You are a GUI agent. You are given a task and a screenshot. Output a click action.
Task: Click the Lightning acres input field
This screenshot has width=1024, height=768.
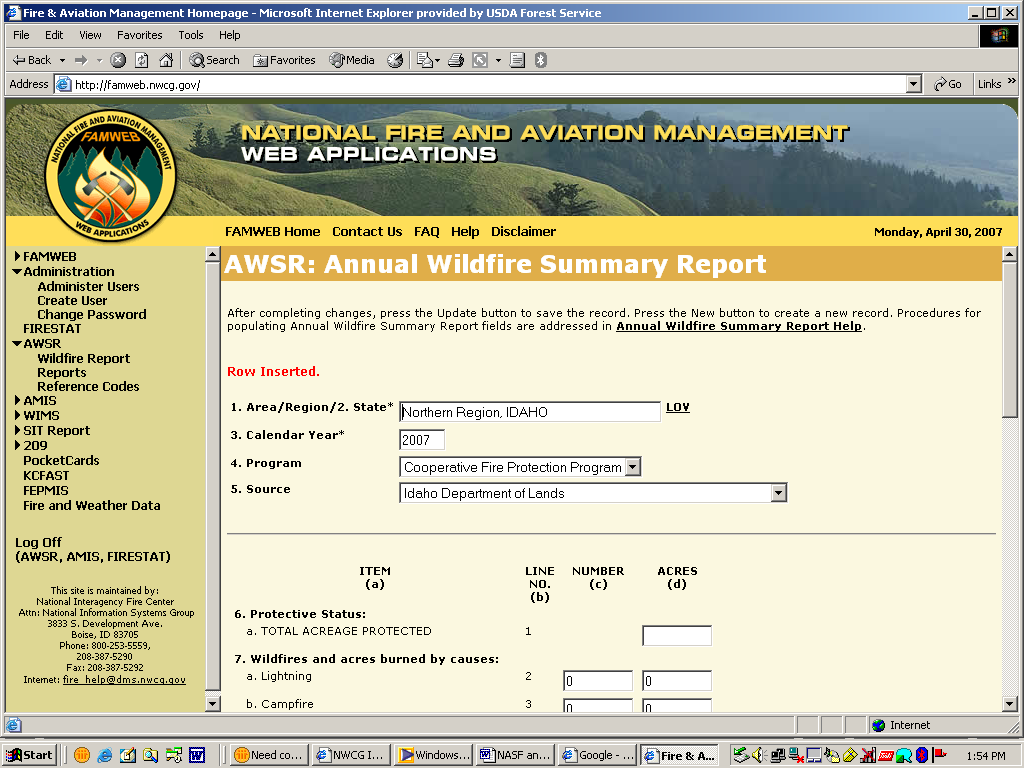click(677, 680)
